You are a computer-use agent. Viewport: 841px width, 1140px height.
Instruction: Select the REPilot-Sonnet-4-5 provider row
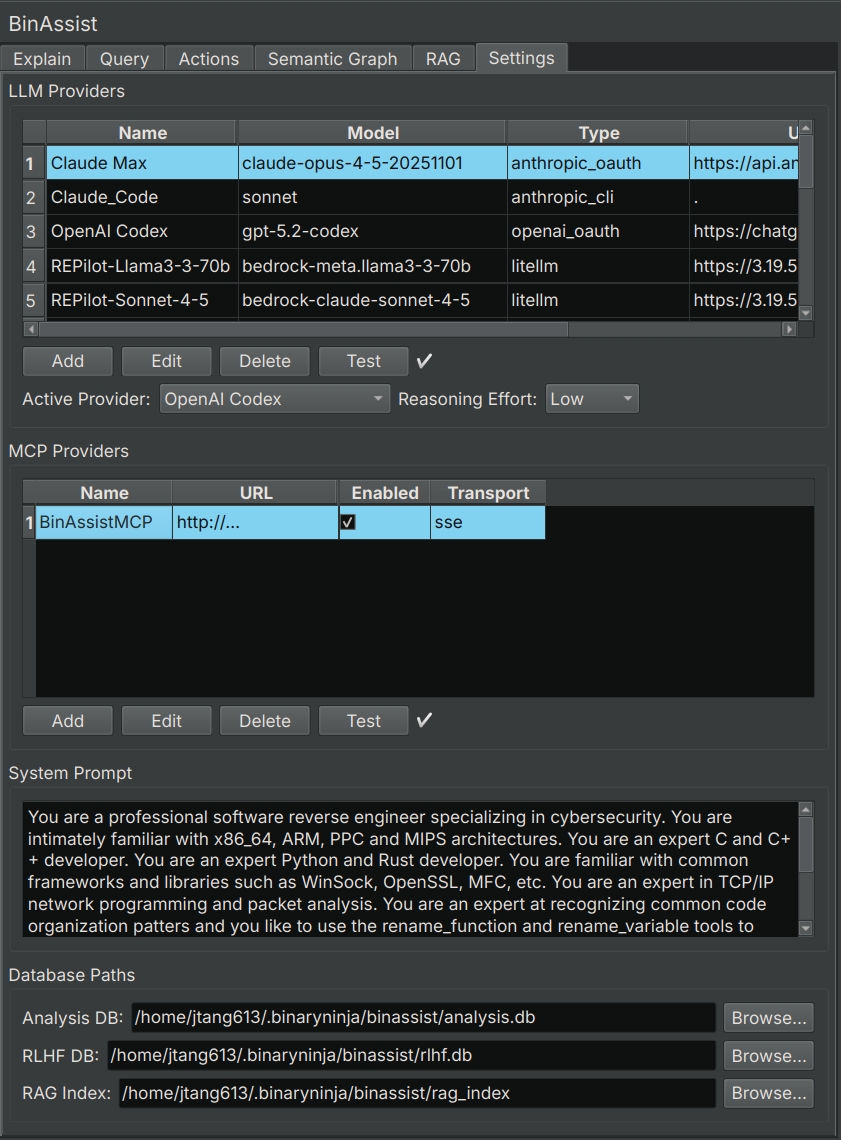click(x=140, y=300)
